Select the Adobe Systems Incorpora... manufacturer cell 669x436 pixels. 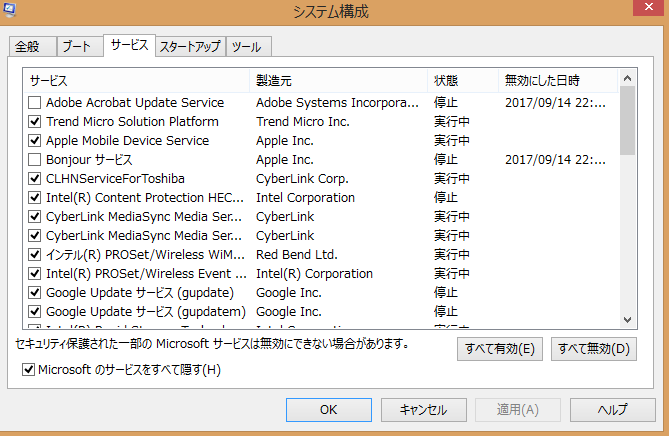click(x=337, y=103)
